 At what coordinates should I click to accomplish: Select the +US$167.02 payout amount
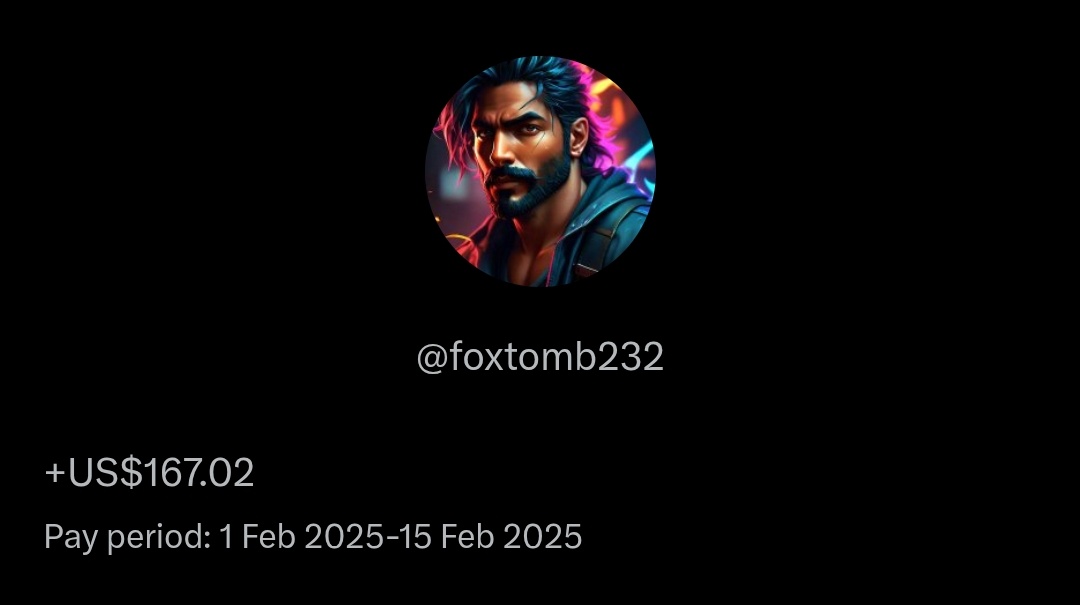point(149,473)
